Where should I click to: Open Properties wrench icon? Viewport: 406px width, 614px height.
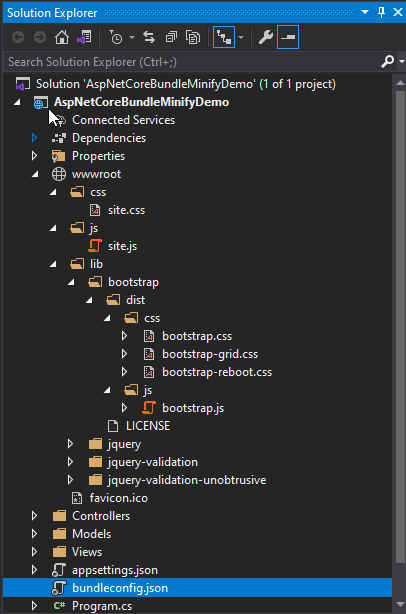pyautogui.click(x=265, y=38)
